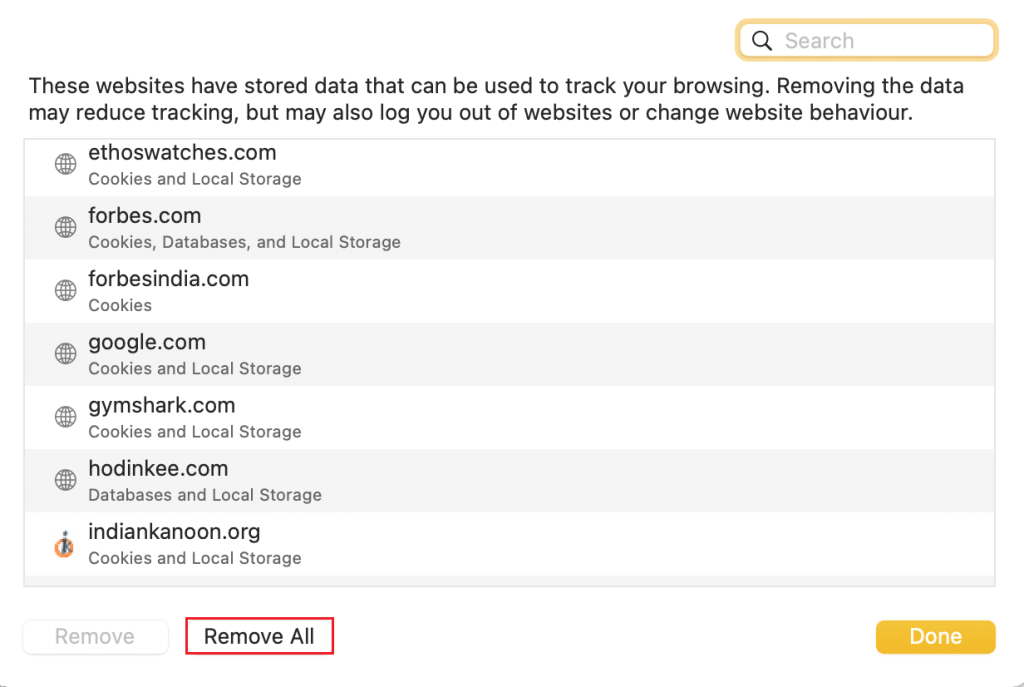This screenshot has height=687, width=1024.
Task: Click the globe icon beside forbesindia.com
Action: click(x=66, y=291)
